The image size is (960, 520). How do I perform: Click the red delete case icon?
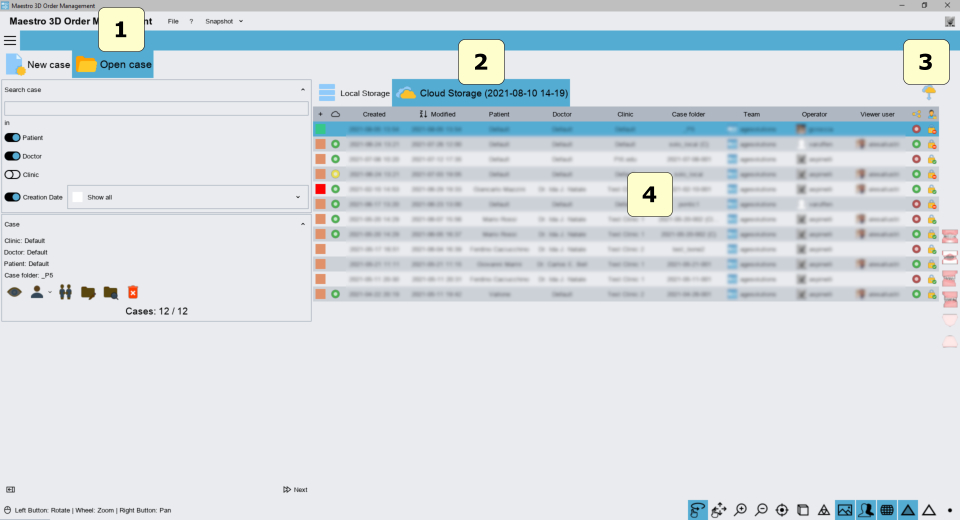(x=133, y=292)
